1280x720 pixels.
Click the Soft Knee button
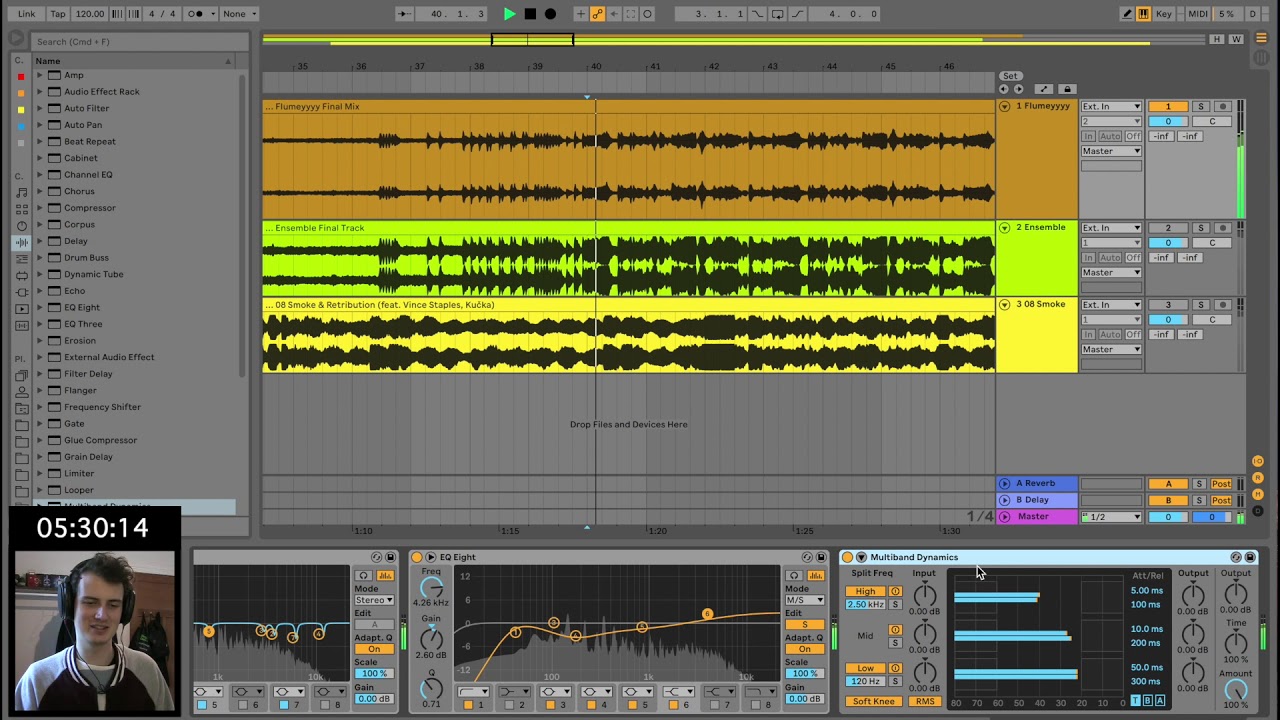[873, 701]
